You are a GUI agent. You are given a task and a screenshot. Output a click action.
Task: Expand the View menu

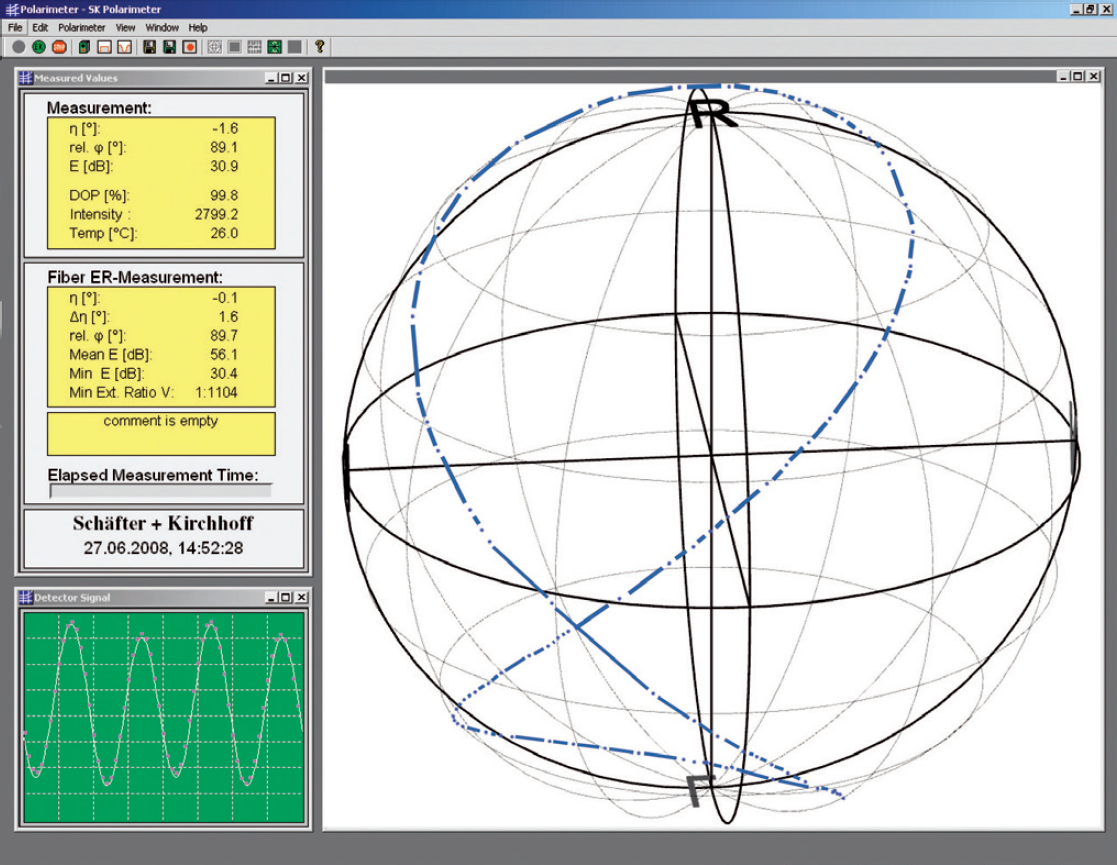click(126, 27)
